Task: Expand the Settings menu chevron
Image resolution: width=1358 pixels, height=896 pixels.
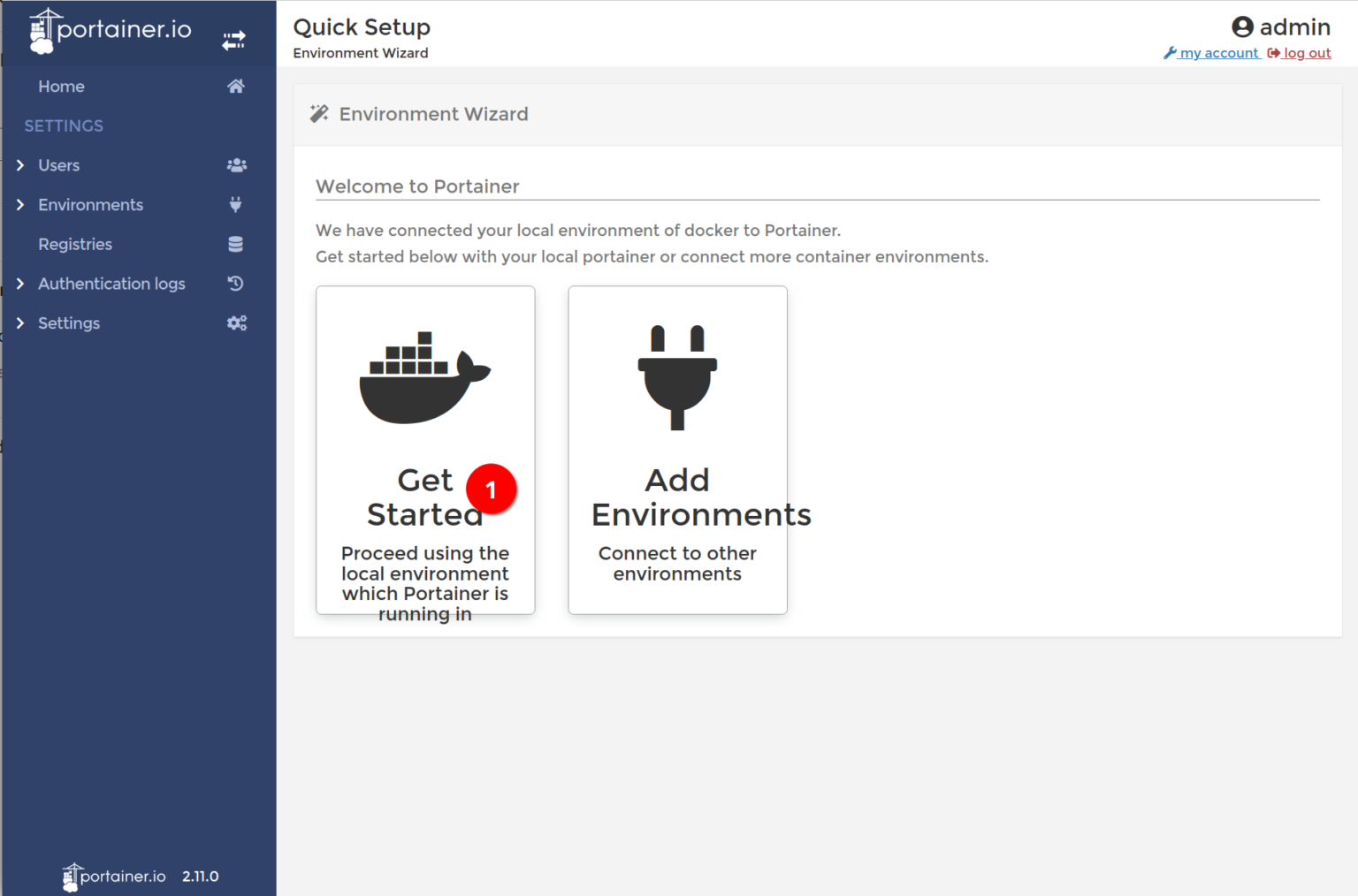Action: (20, 323)
